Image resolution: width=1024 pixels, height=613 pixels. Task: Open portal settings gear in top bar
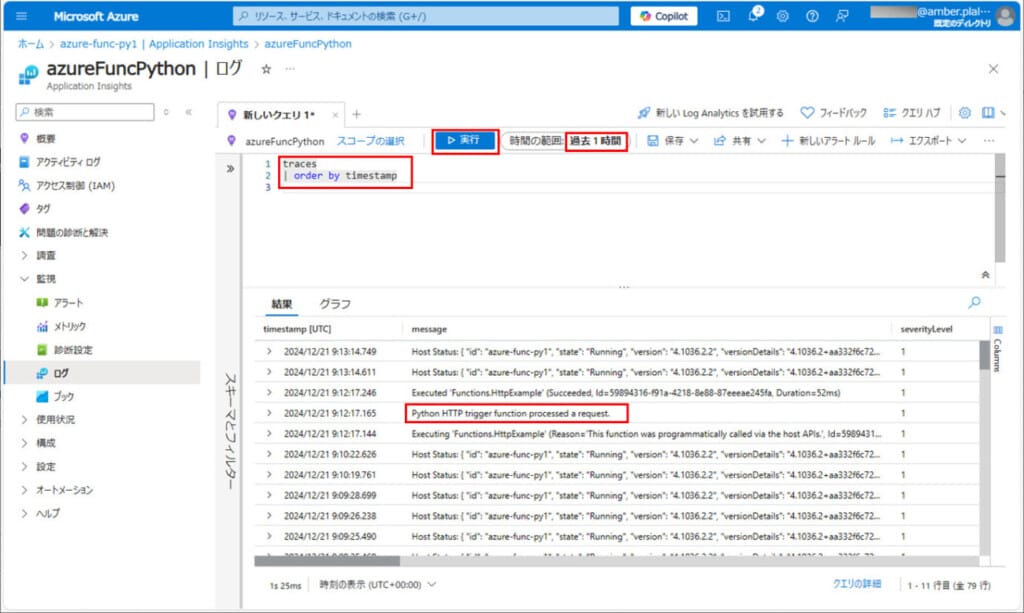[782, 16]
